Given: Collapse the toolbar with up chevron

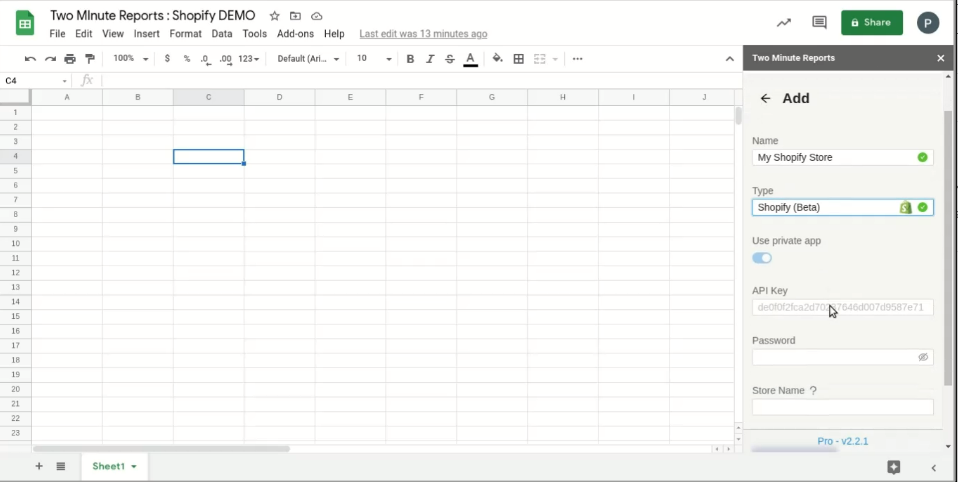Looking at the screenshot, I should [x=729, y=59].
